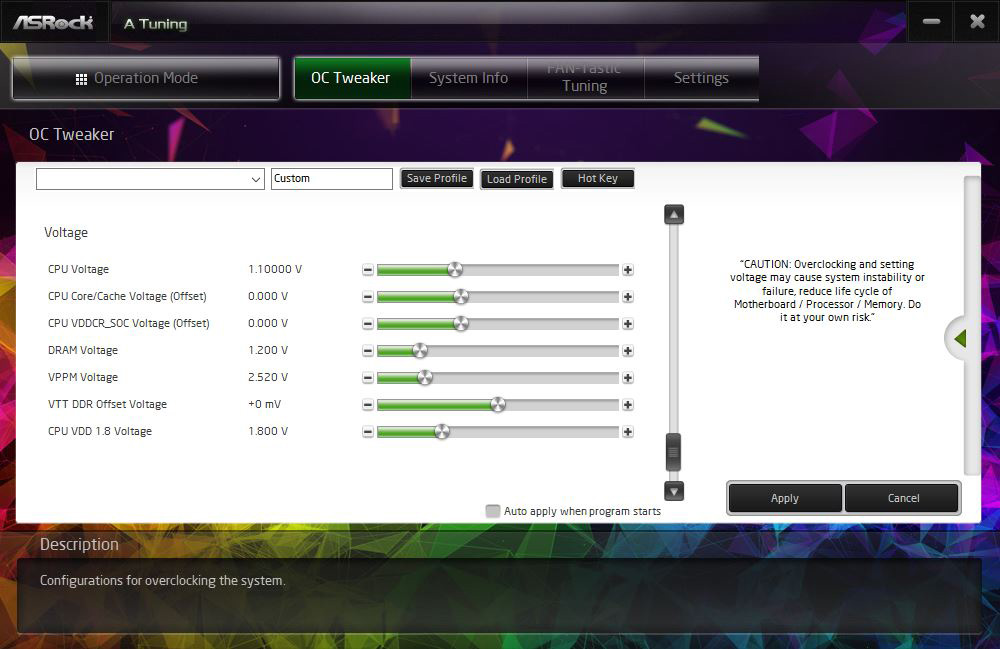The image size is (1000, 649).
Task: Click the 2.520 V VPPM value
Action: [x=268, y=377]
